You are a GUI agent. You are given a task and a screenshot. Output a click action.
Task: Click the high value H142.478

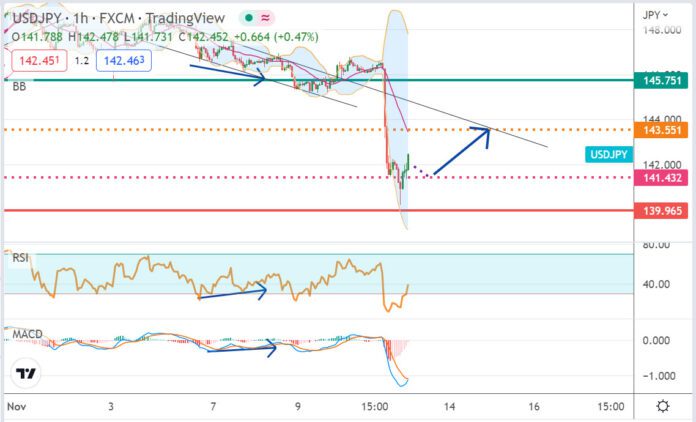[93, 37]
